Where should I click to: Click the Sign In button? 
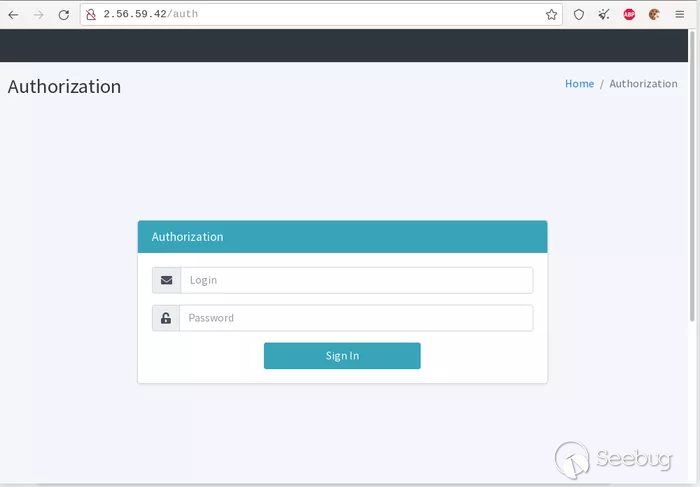coord(342,356)
